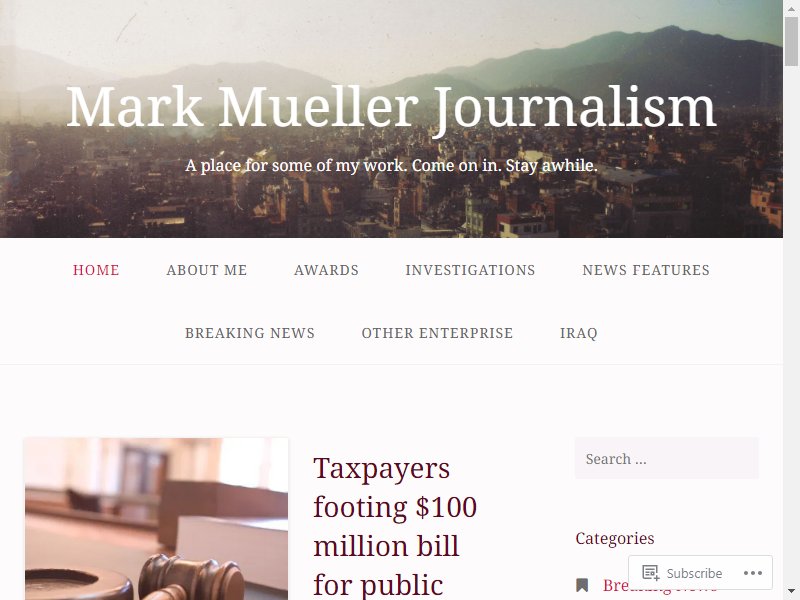This screenshot has height=600, width=800.
Task: Open the Awards menu item
Action: pyautogui.click(x=327, y=270)
